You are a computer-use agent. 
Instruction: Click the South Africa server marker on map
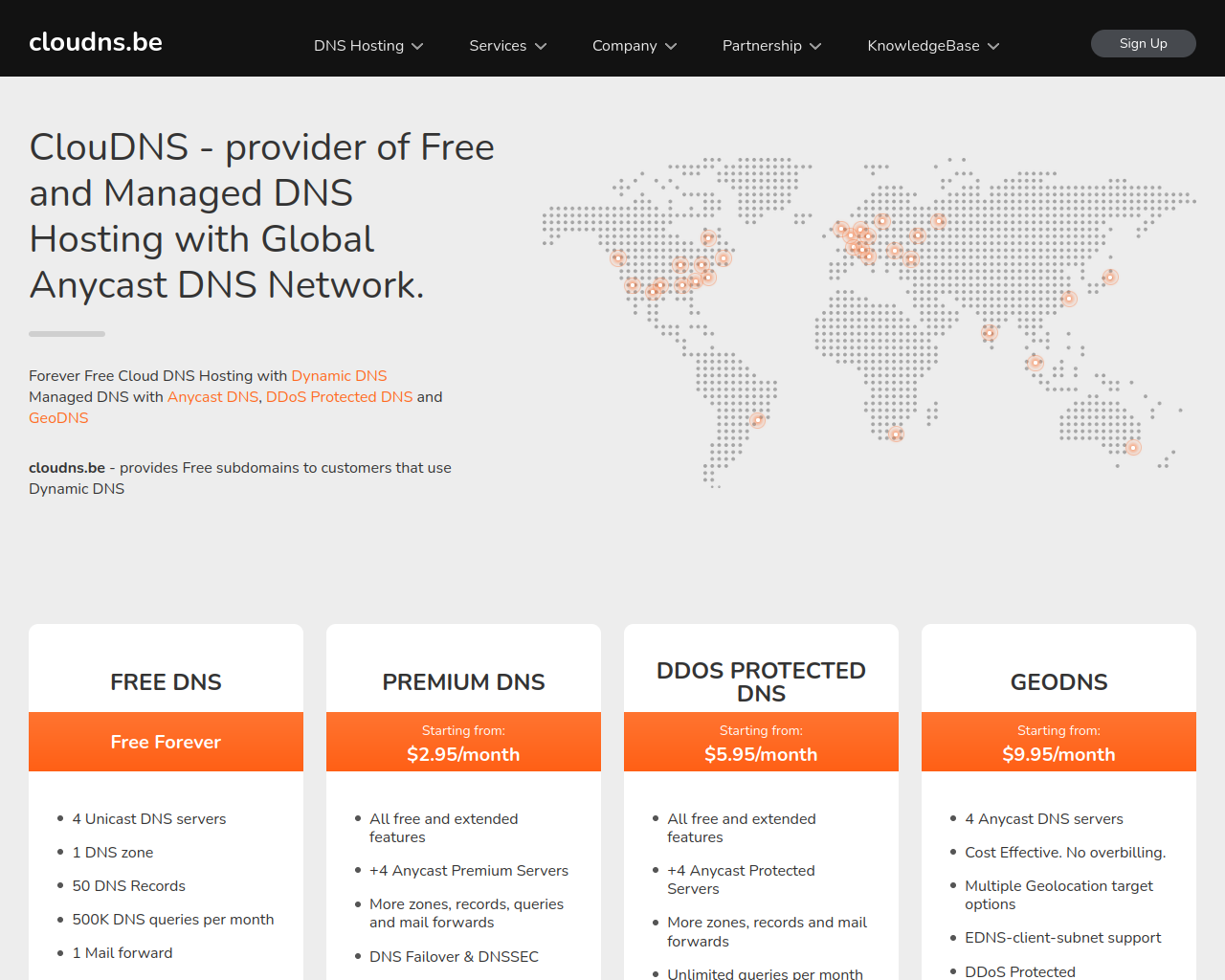[x=896, y=434]
